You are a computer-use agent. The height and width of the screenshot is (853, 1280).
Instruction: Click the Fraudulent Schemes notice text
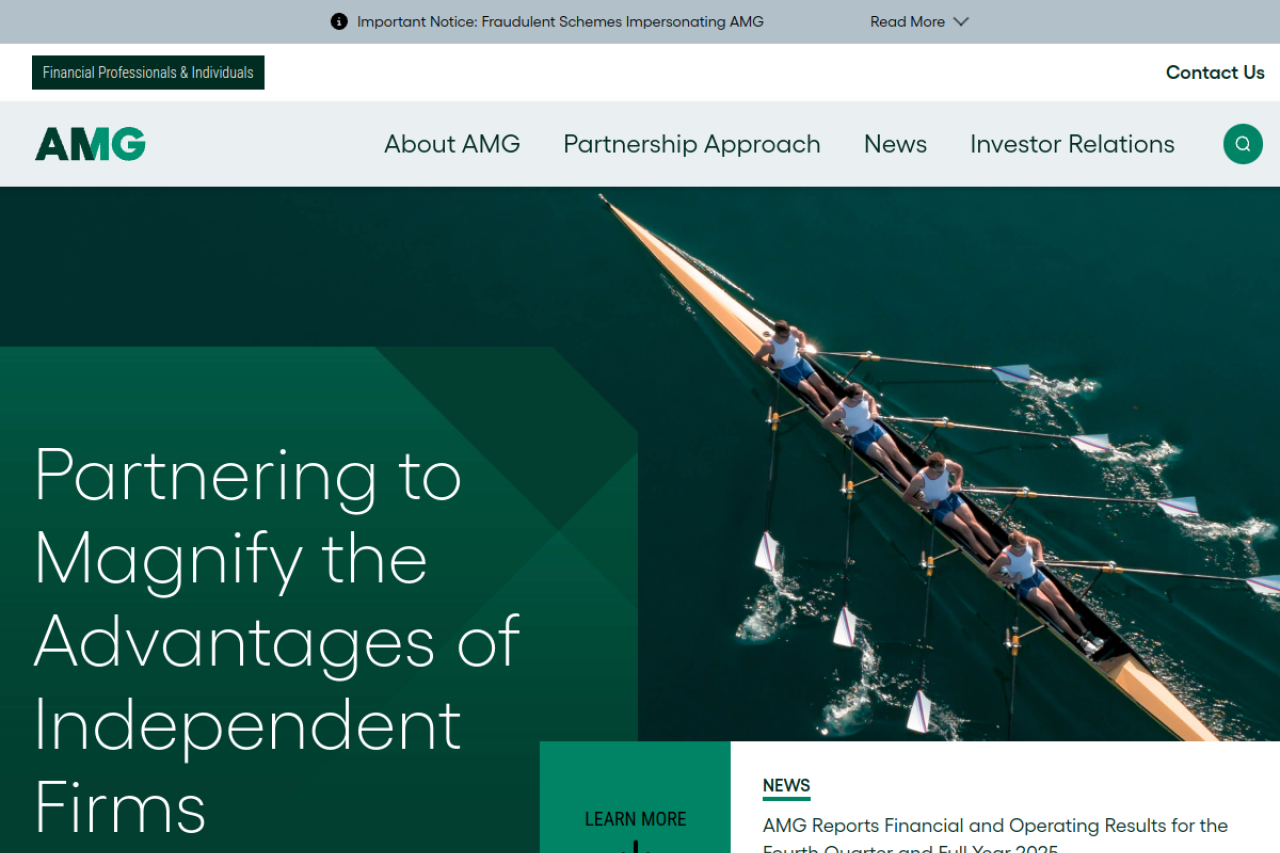[560, 21]
